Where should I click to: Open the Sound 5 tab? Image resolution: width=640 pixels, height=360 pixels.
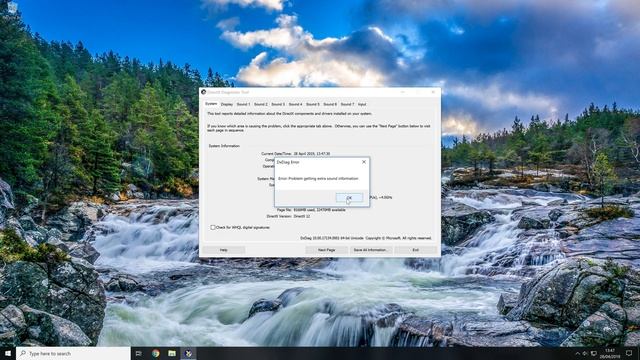tap(313, 104)
